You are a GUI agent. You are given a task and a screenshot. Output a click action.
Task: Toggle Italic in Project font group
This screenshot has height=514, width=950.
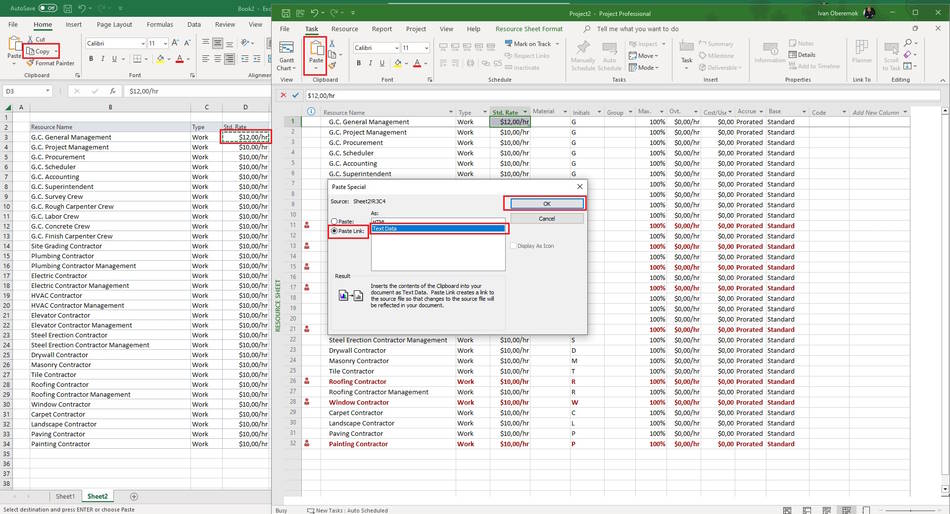370,63
